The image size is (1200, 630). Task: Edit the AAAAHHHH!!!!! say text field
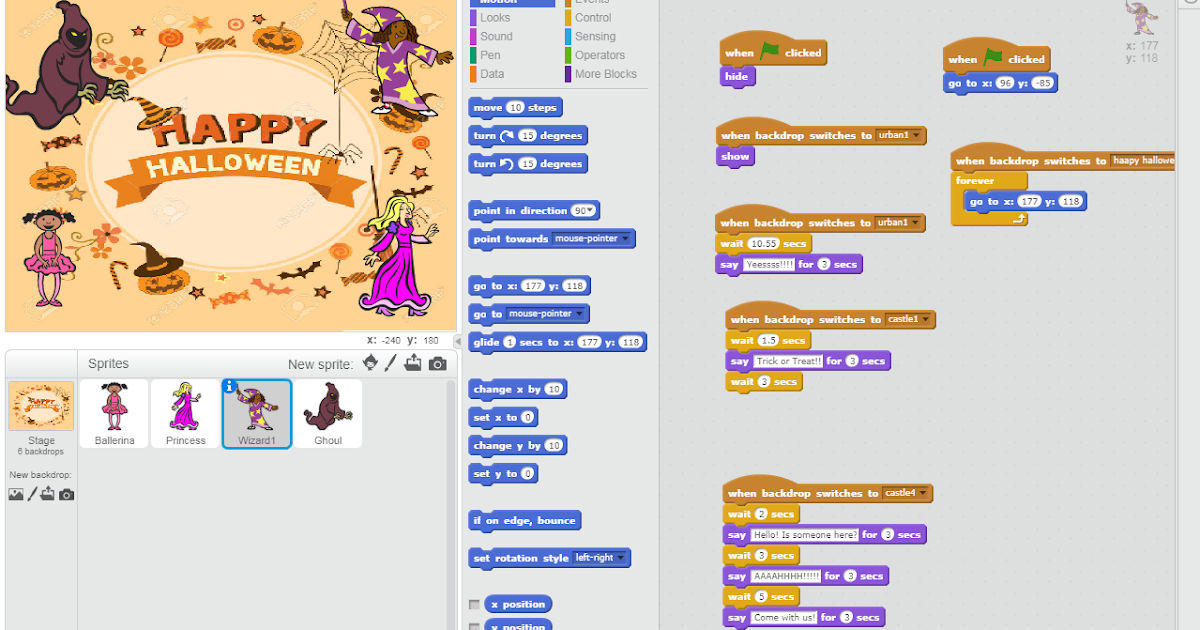786,576
